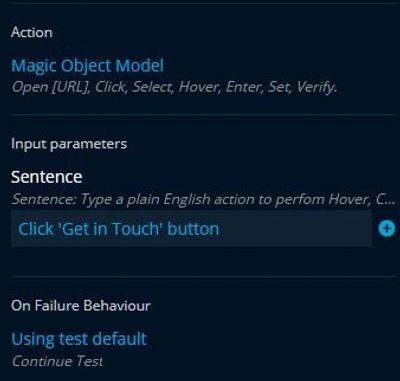Select the Input parameters heading
The width and height of the screenshot is (400, 381).
point(69,144)
